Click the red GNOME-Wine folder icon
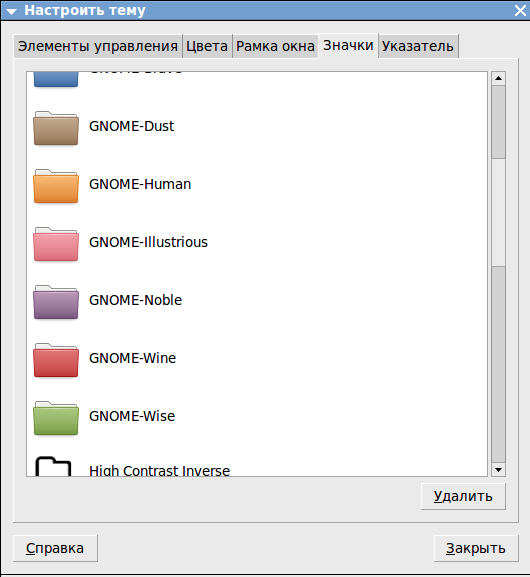Screen dimensions: 530x577 (x=56, y=360)
